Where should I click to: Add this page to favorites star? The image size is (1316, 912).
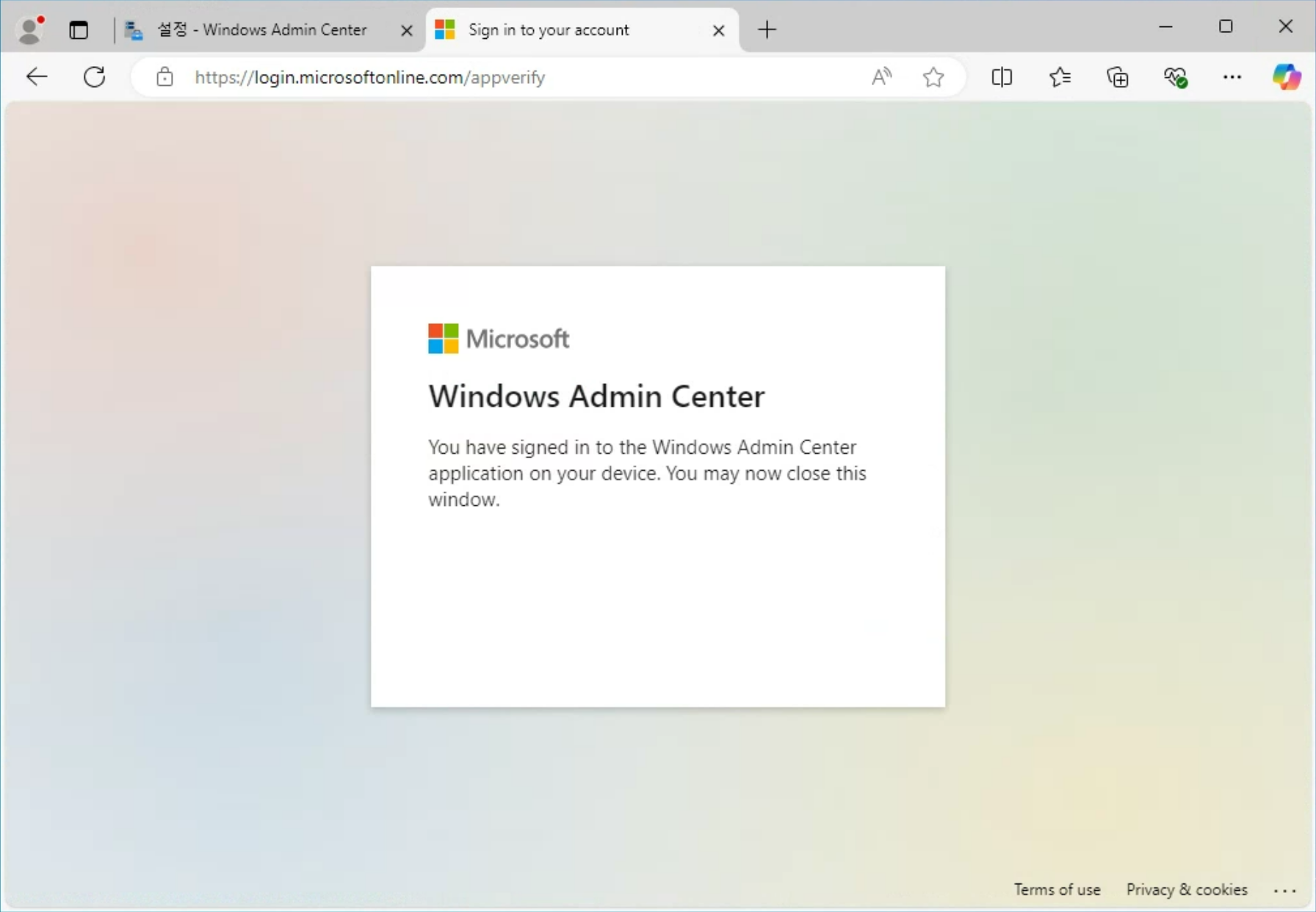(x=933, y=76)
